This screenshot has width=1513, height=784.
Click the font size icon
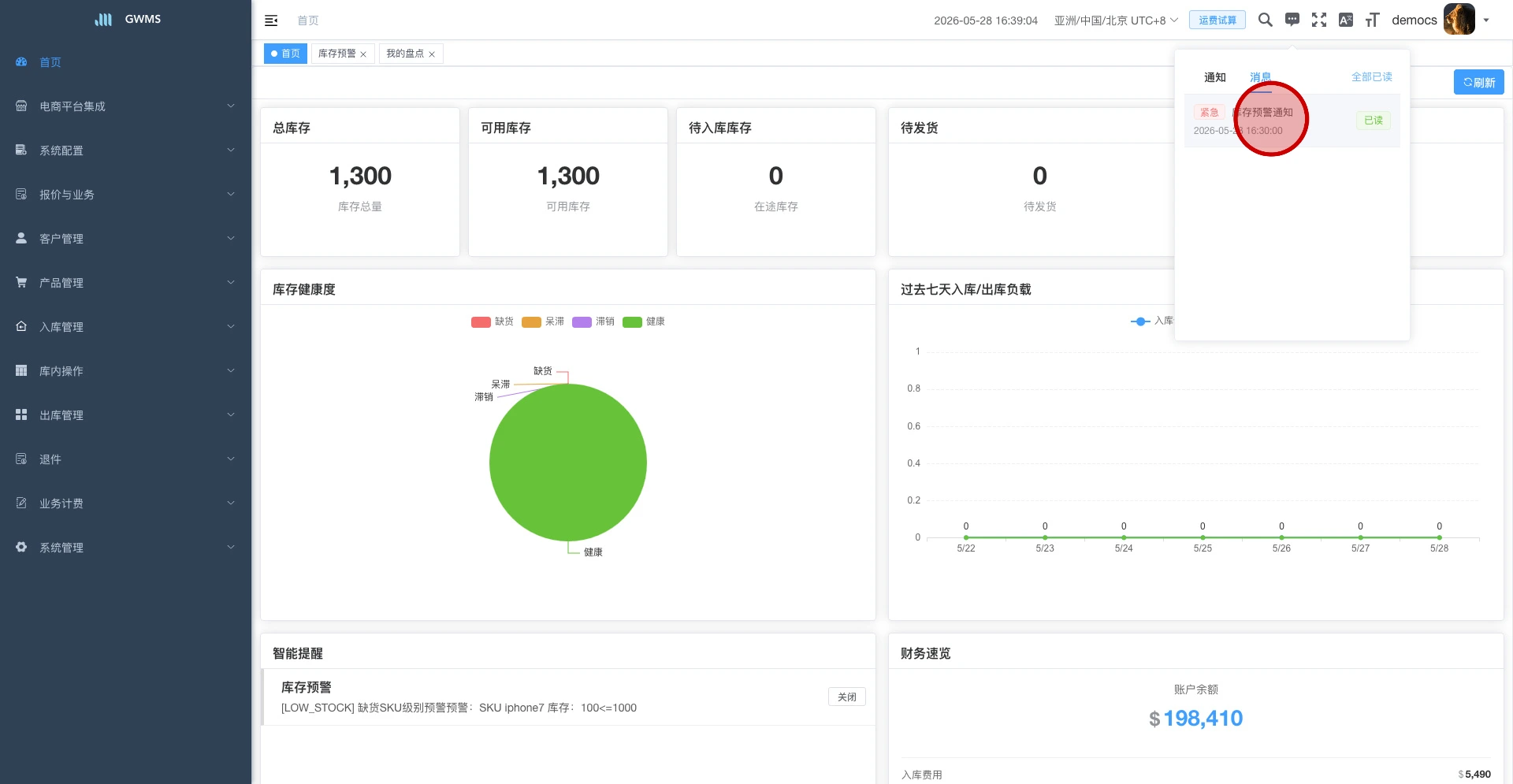(1373, 20)
